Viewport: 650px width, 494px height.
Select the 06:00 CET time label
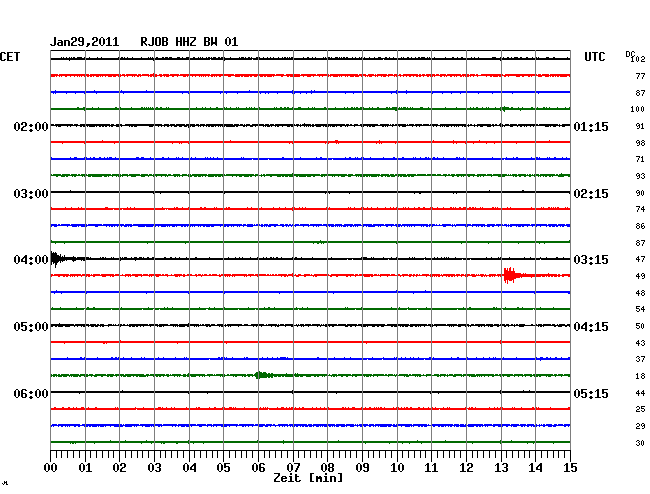click(x=31, y=393)
